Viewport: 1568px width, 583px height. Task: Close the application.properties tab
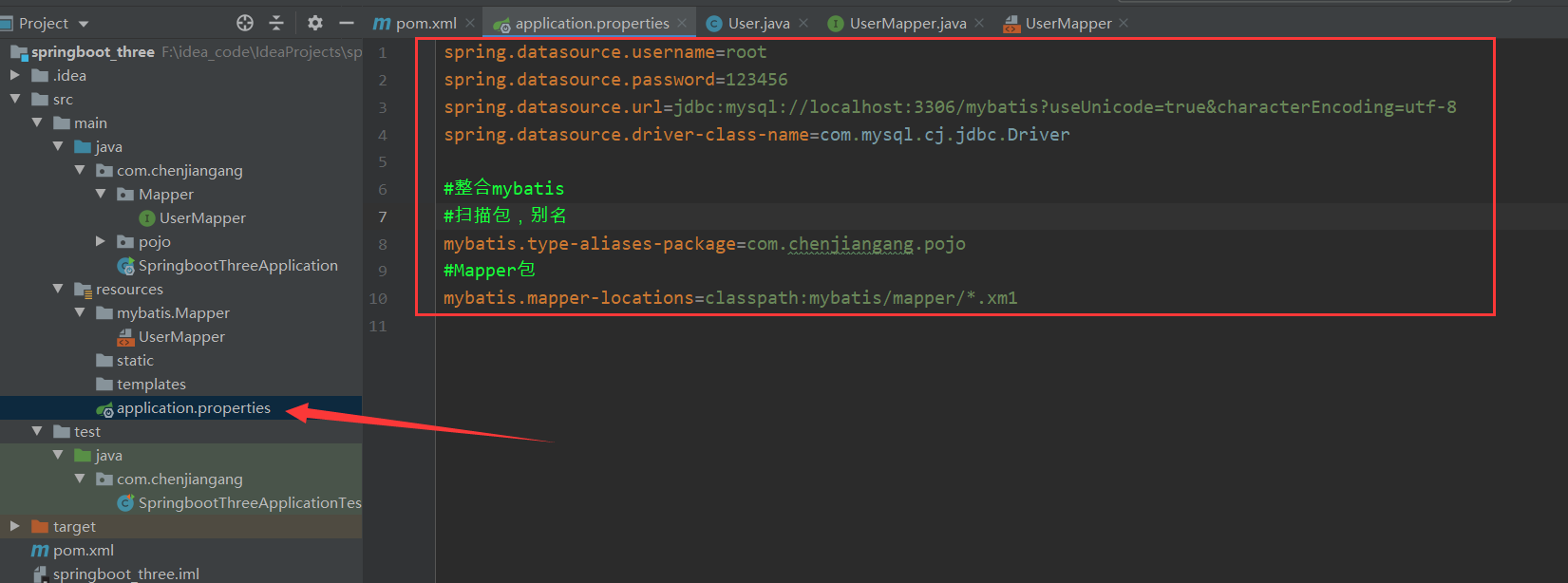pos(682,23)
